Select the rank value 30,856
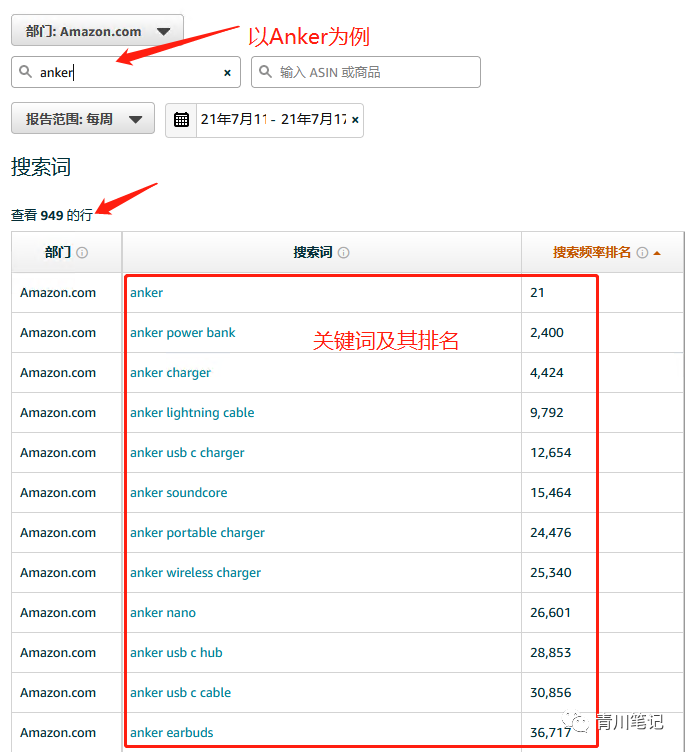This screenshot has height=752, width=685. point(551,693)
